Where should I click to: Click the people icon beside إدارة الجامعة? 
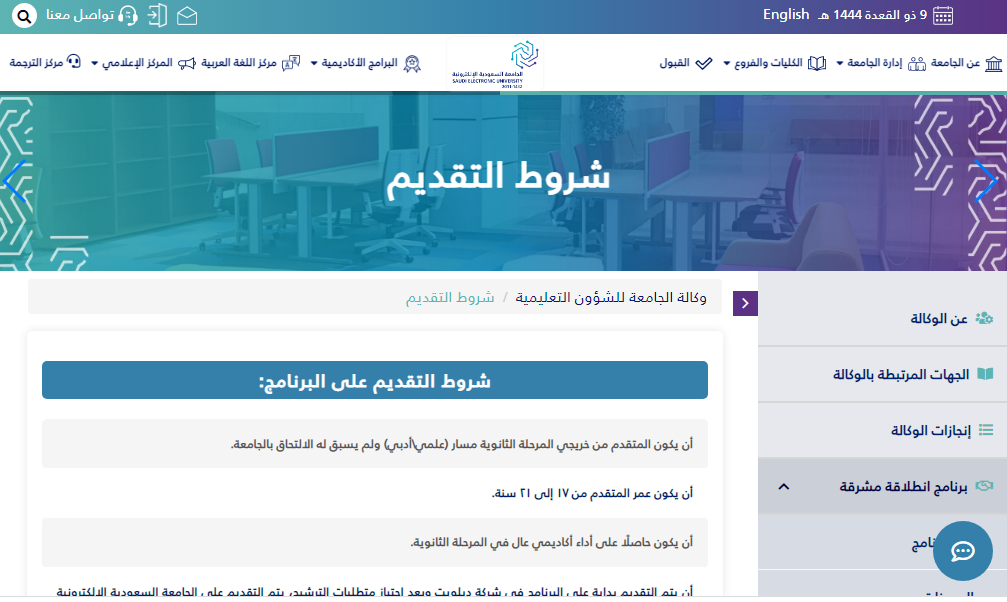917,63
